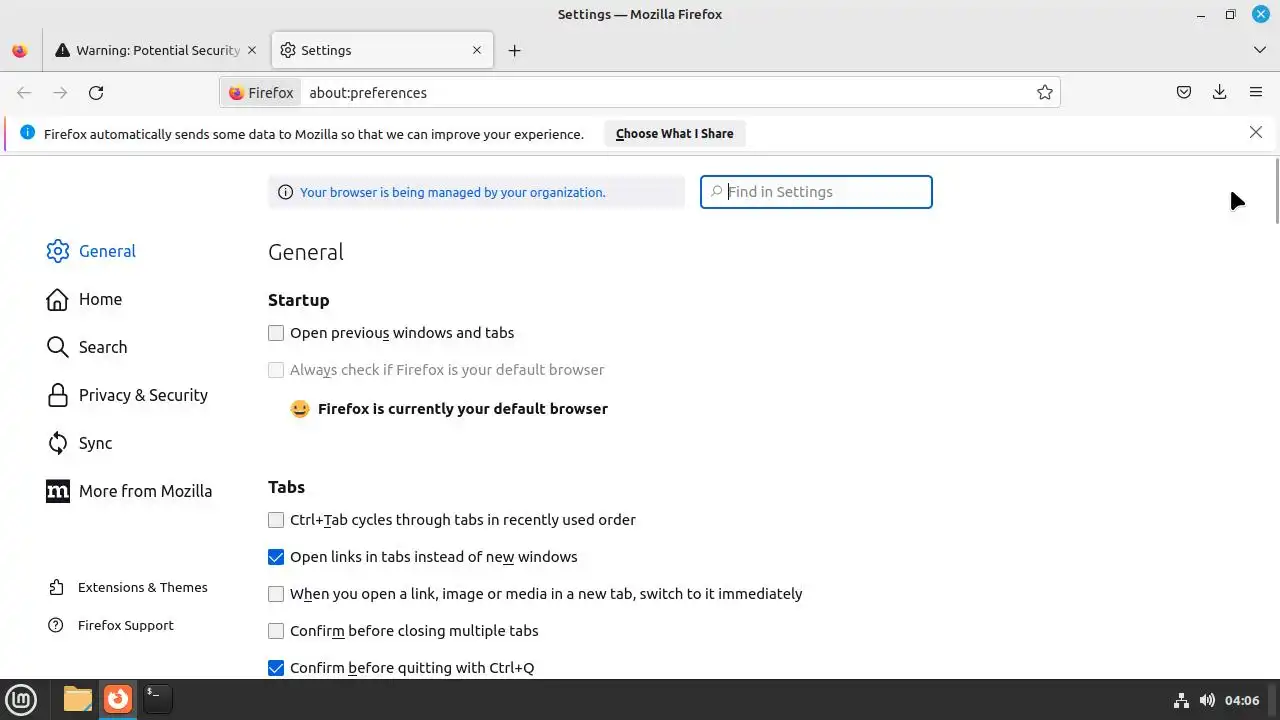
Task: Bookmark this page with star icon
Action: point(1045,93)
